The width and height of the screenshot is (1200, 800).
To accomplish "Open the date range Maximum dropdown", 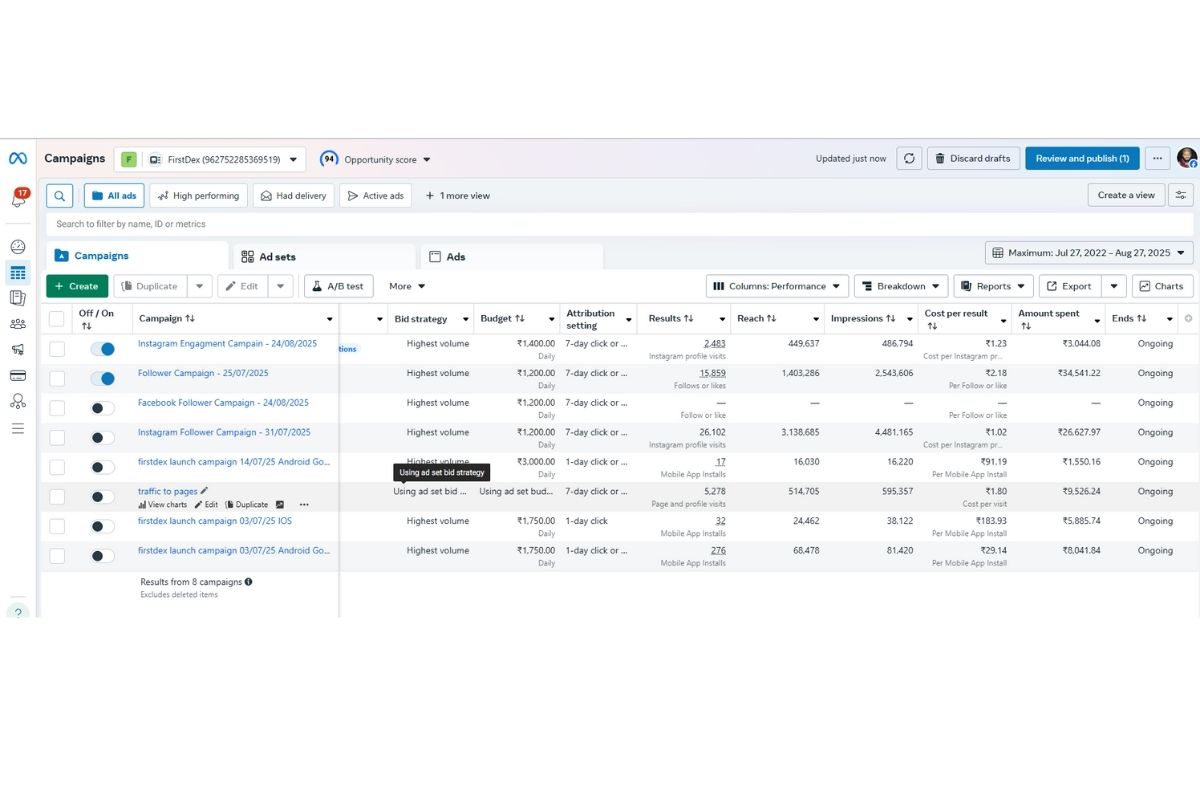I will [x=1089, y=253].
